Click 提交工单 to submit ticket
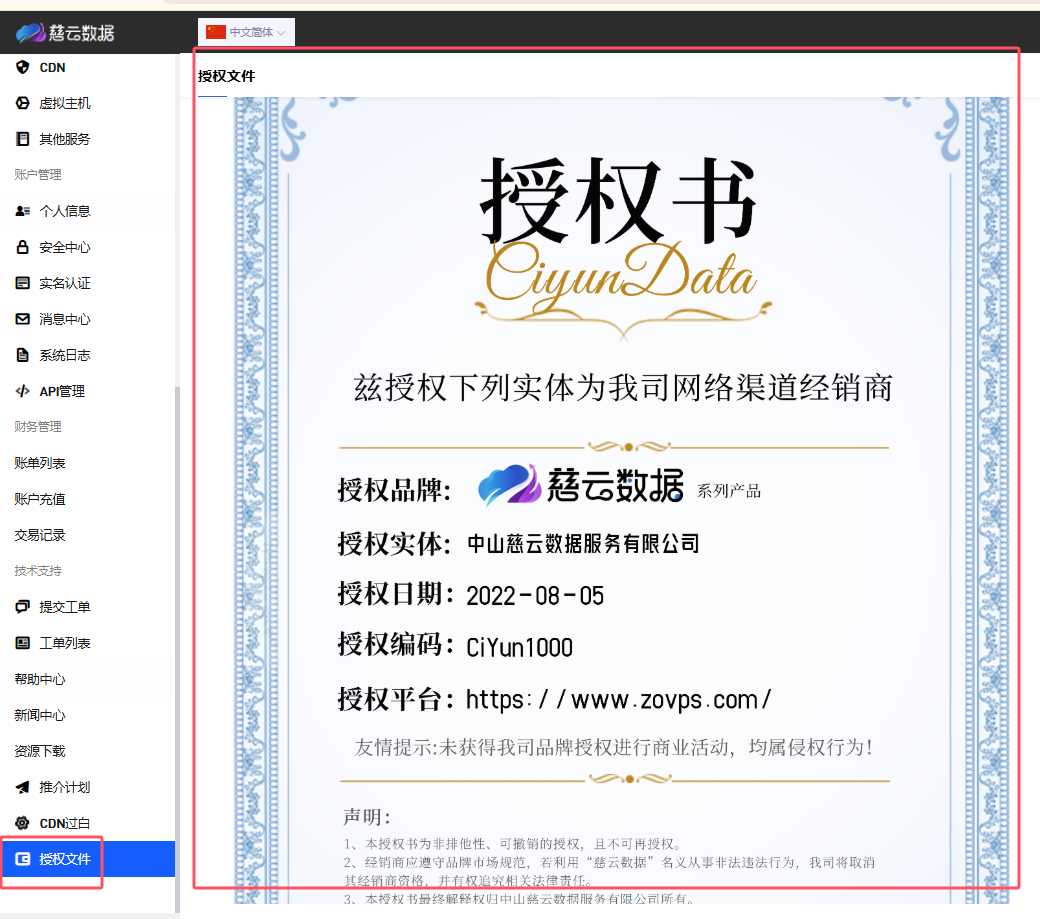 coord(65,607)
